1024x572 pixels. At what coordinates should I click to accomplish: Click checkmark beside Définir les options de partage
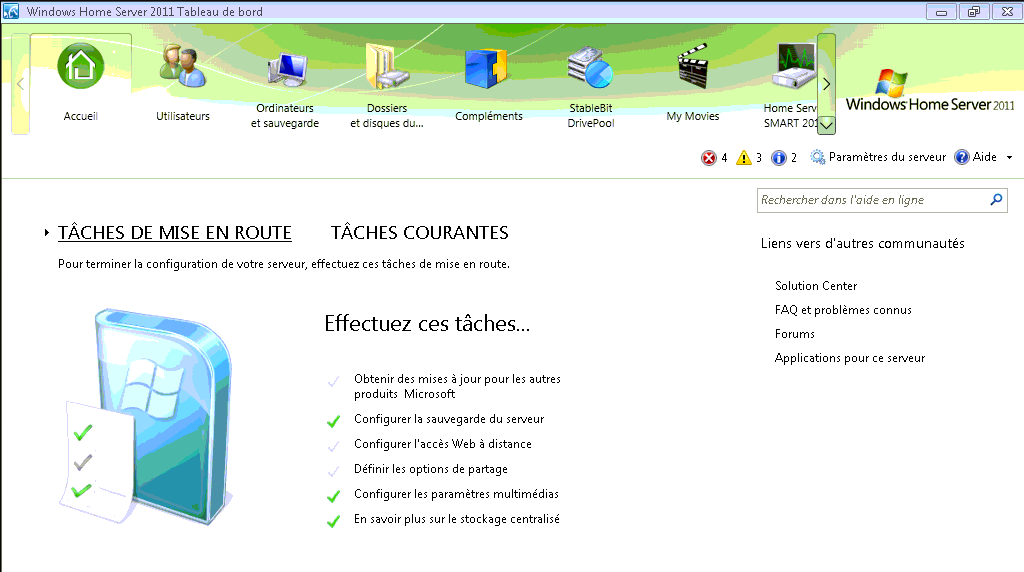334,471
